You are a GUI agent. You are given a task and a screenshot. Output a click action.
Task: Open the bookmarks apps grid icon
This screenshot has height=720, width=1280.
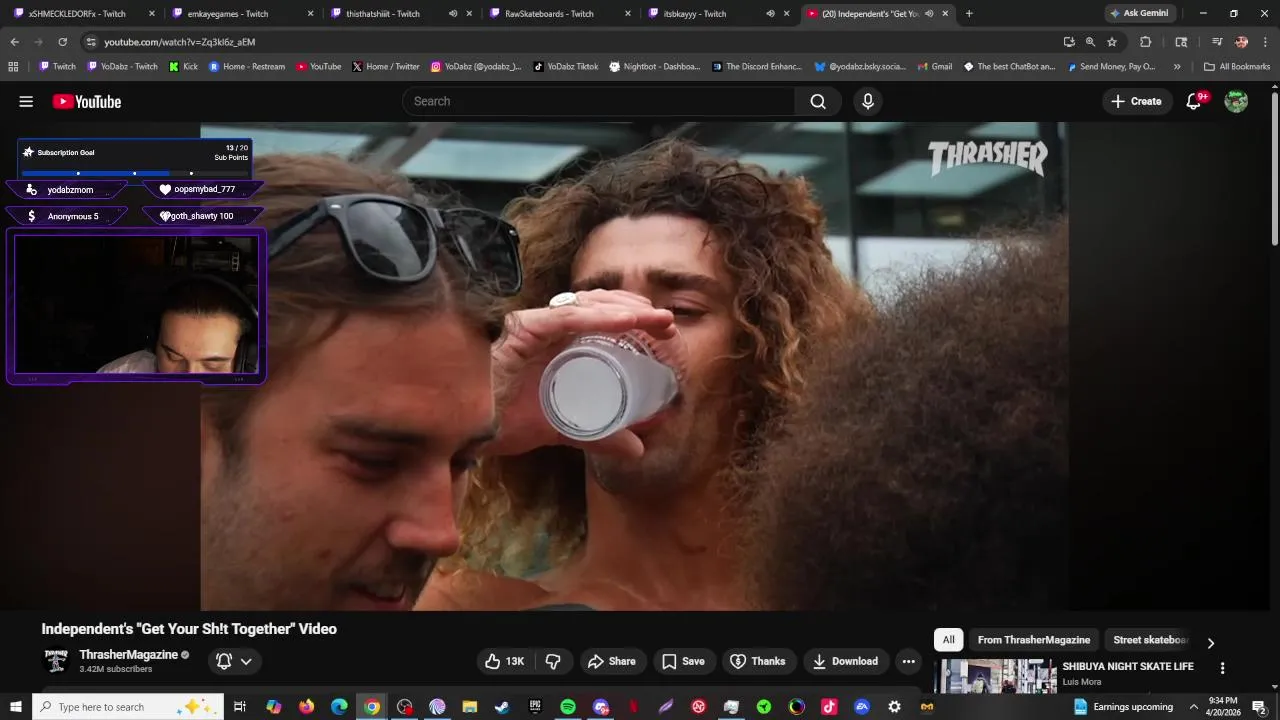pos(13,67)
